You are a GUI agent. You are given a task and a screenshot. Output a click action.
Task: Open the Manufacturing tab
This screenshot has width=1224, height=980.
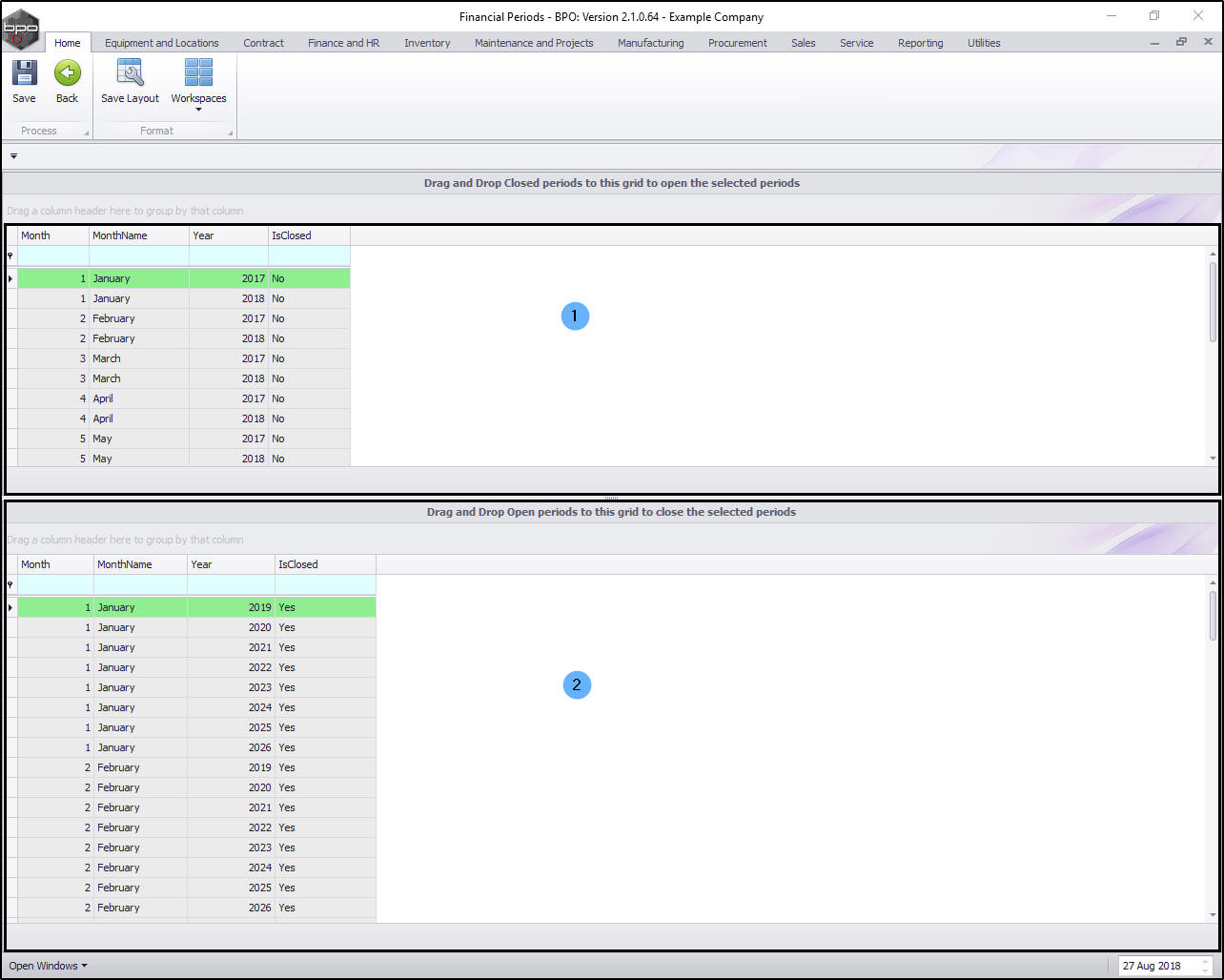tap(650, 43)
